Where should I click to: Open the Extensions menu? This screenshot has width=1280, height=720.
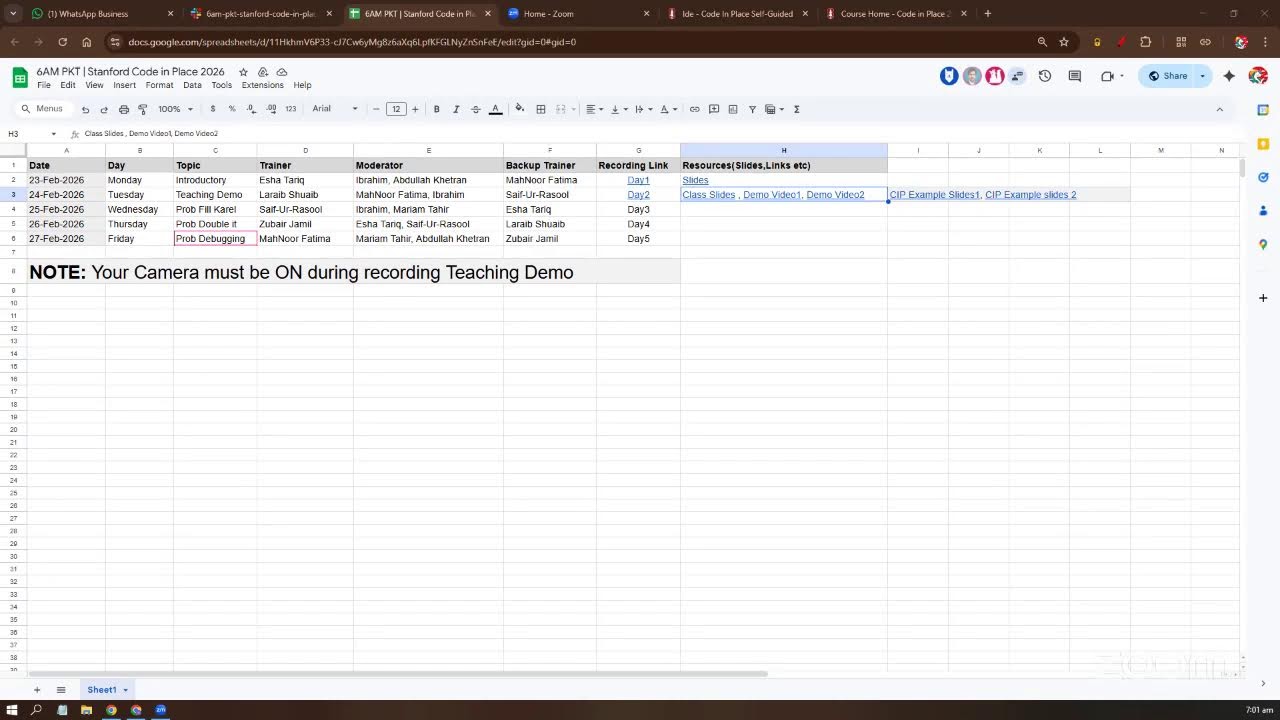tap(263, 85)
